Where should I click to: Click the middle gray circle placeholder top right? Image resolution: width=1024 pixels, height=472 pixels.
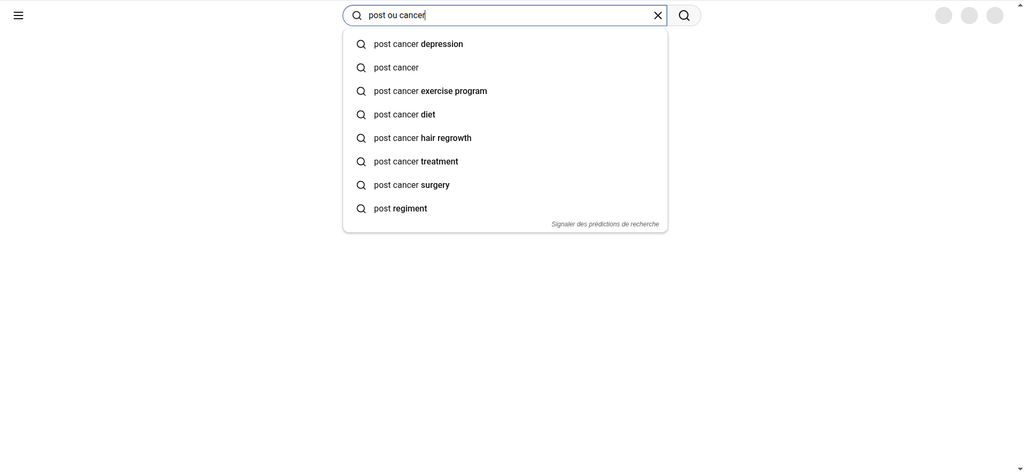coord(969,16)
